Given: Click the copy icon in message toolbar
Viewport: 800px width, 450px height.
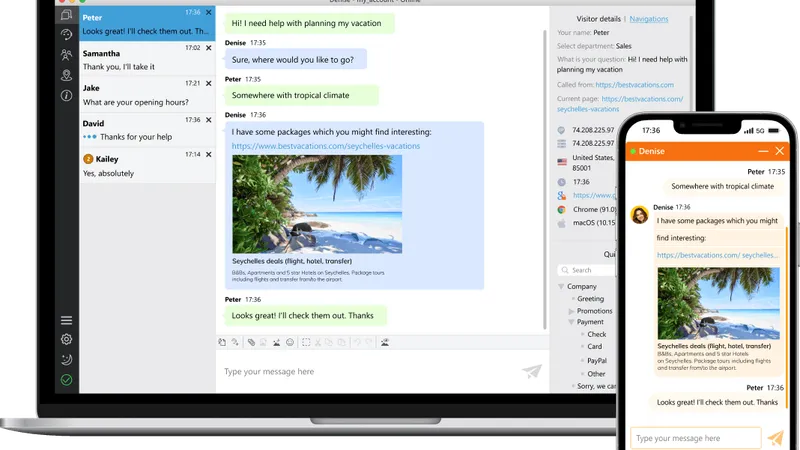Looking at the screenshot, I should 329,342.
